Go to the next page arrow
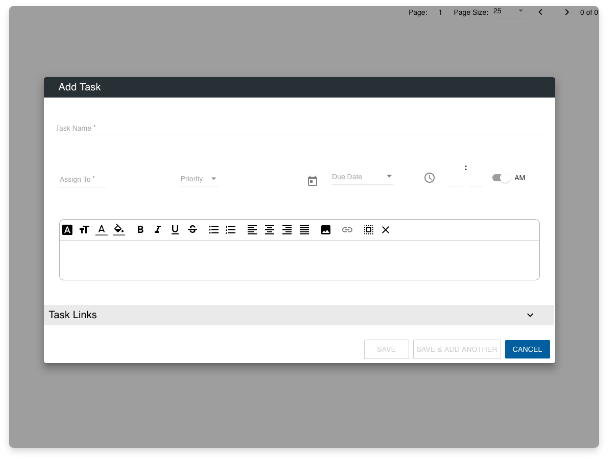Viewport: 608px width, 460px height. point(567,12)
